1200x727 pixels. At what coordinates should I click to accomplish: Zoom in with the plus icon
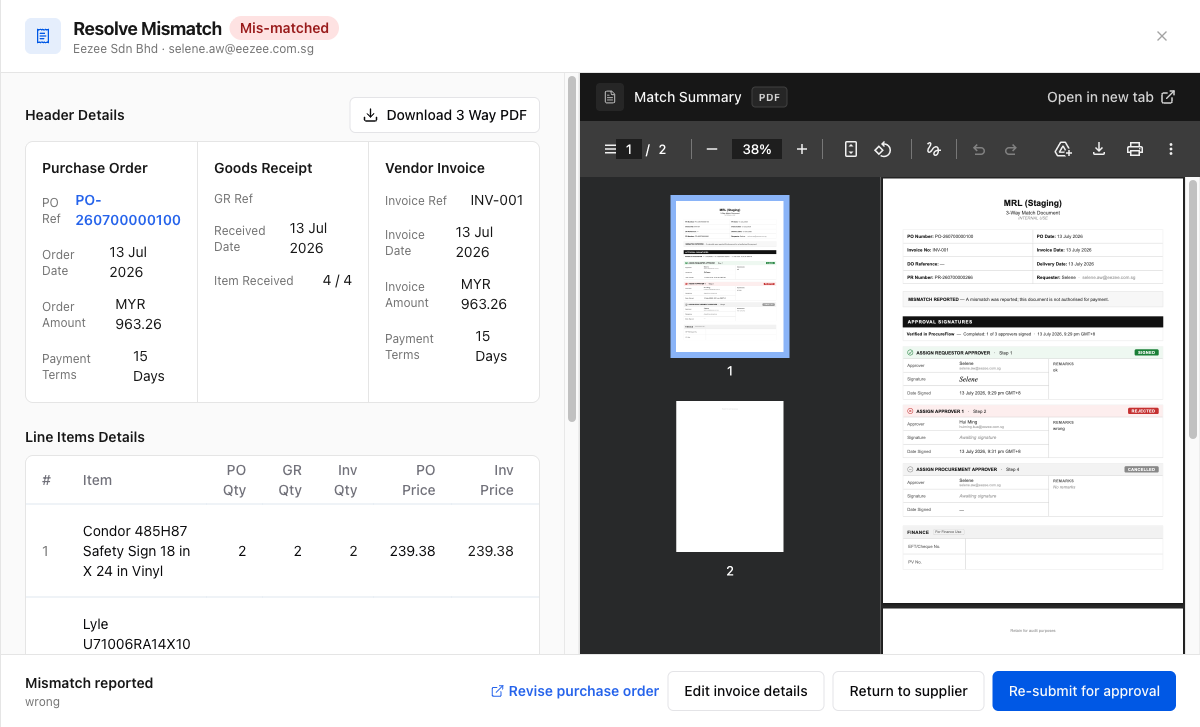pyautogui.click(x=802, y=149)
